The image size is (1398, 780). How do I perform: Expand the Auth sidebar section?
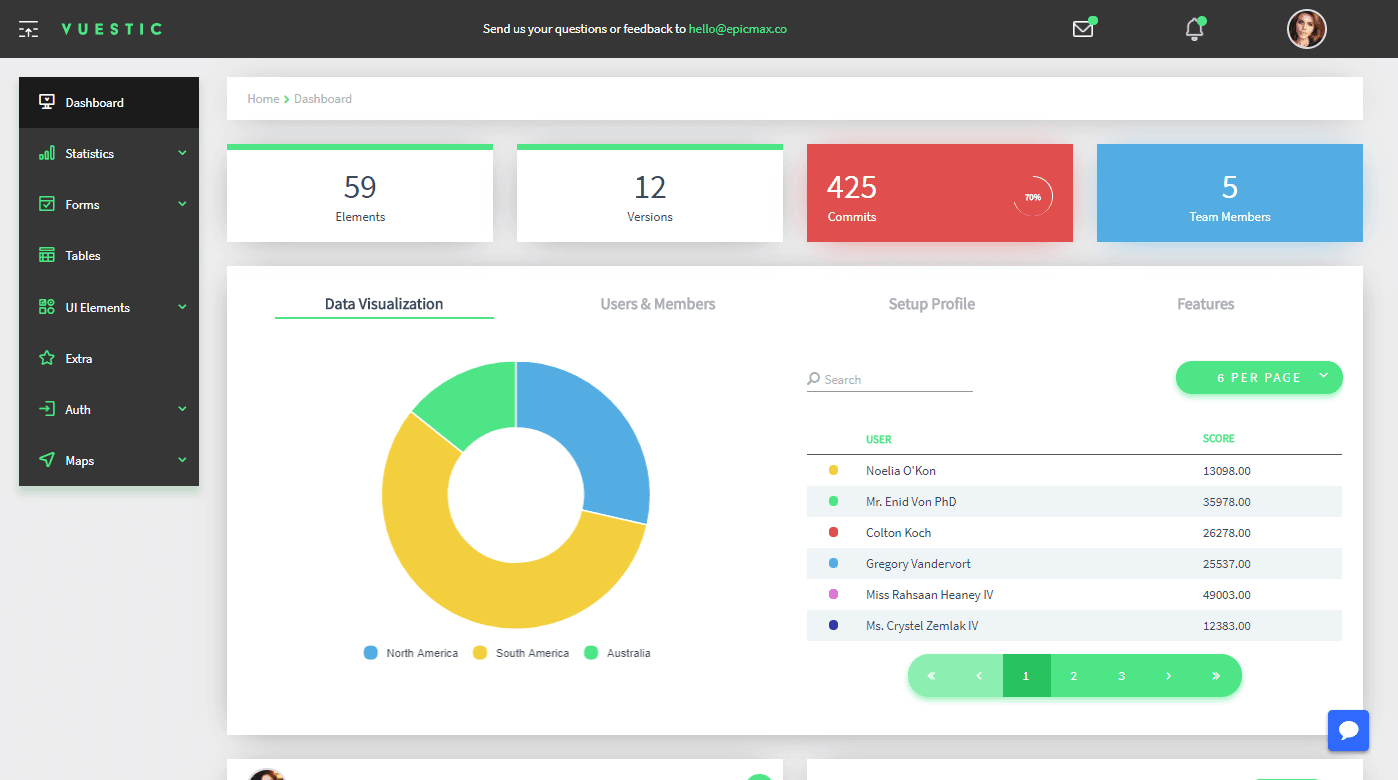pyautogui.click(x=182, y=408)
